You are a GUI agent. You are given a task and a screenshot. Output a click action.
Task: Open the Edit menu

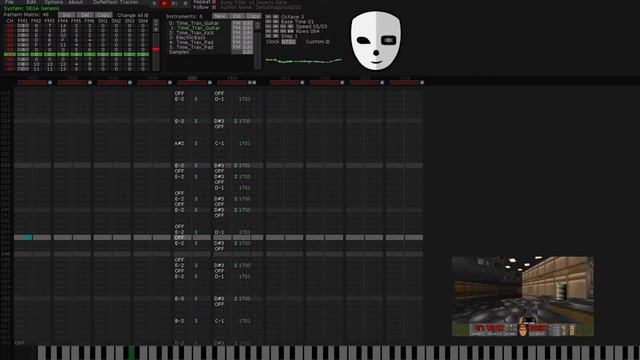pyautogui.click(x=31, y=2)
